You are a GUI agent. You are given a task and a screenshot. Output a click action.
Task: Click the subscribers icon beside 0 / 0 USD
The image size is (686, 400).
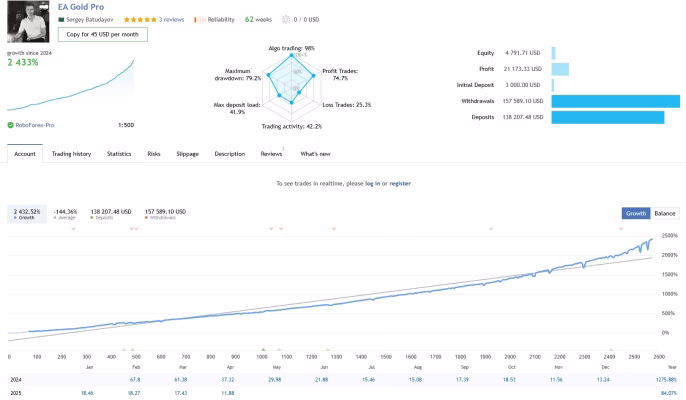pyautogui.click(x=286, y=20)
